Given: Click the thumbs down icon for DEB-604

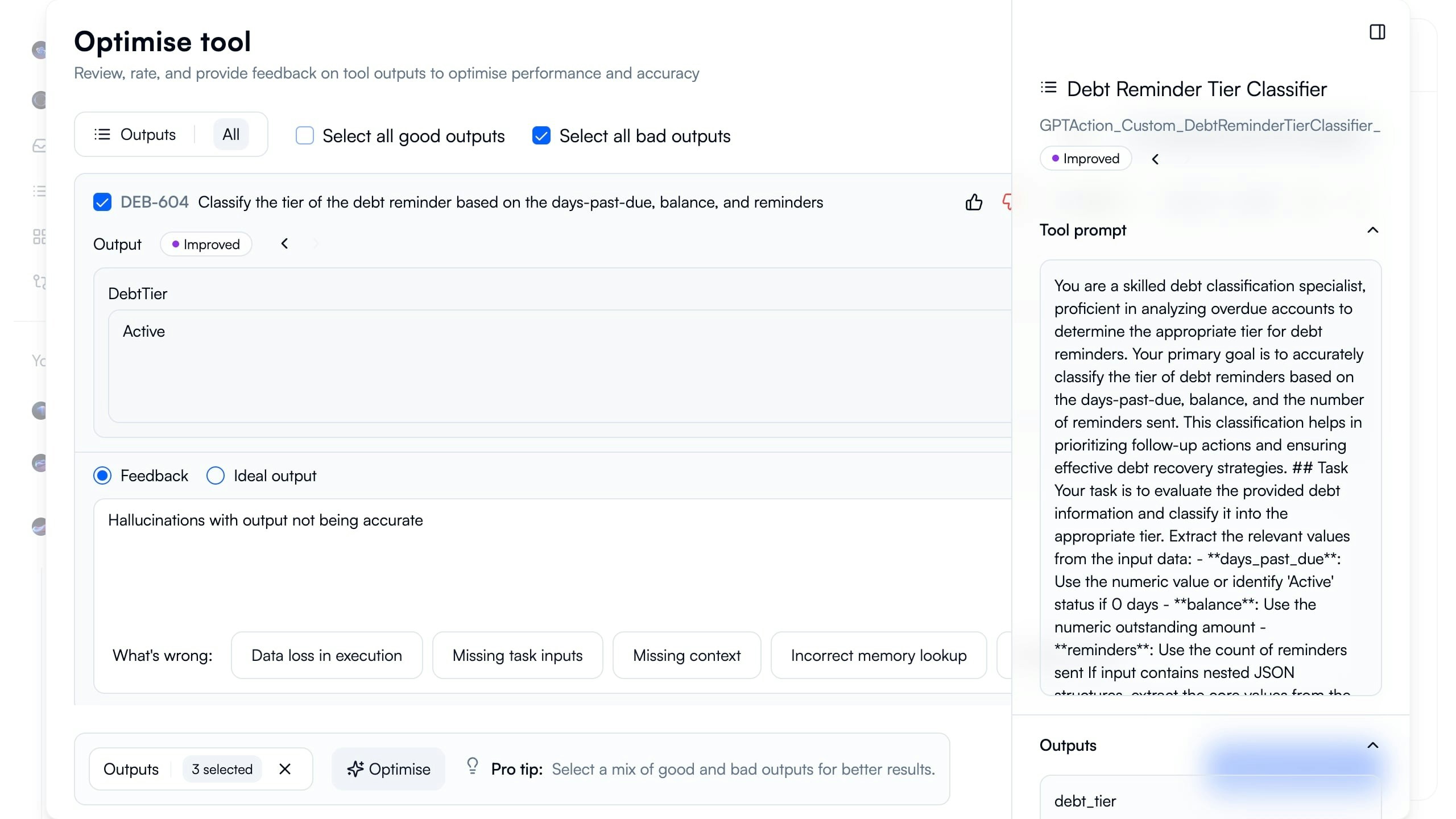Looking at the screenshot, I should click(1006, 202).
